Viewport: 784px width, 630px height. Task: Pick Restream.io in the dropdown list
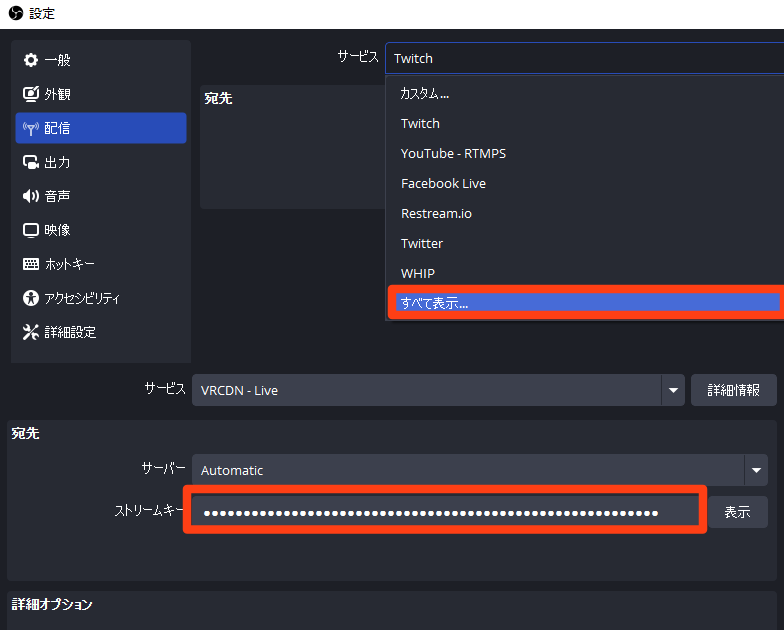point(435,213)
